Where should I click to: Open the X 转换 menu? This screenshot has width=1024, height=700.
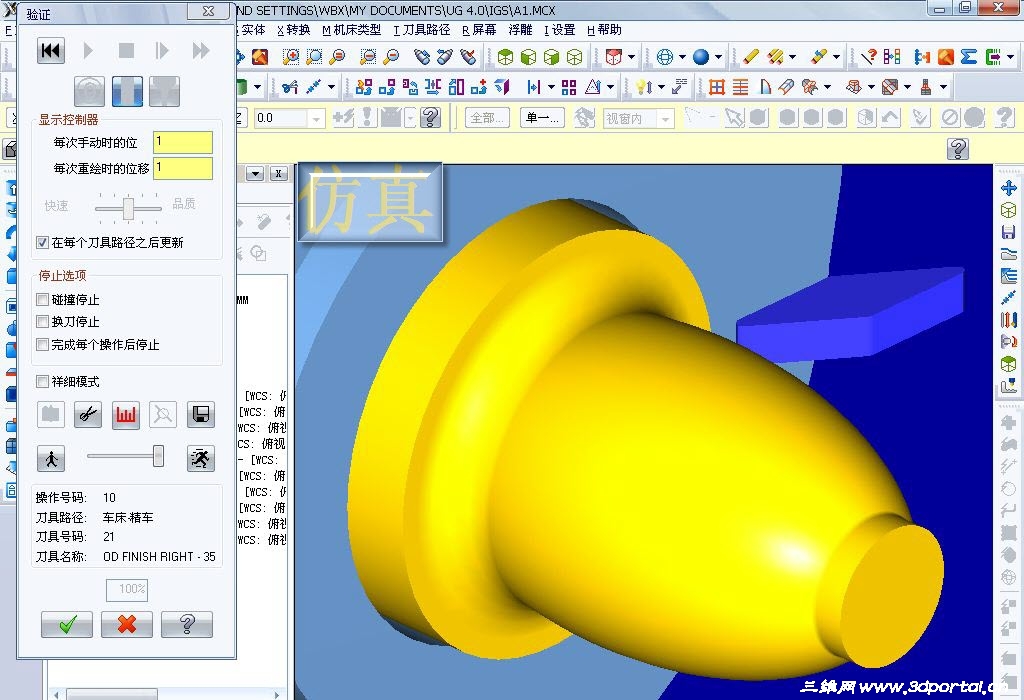(x=293, y=30)
